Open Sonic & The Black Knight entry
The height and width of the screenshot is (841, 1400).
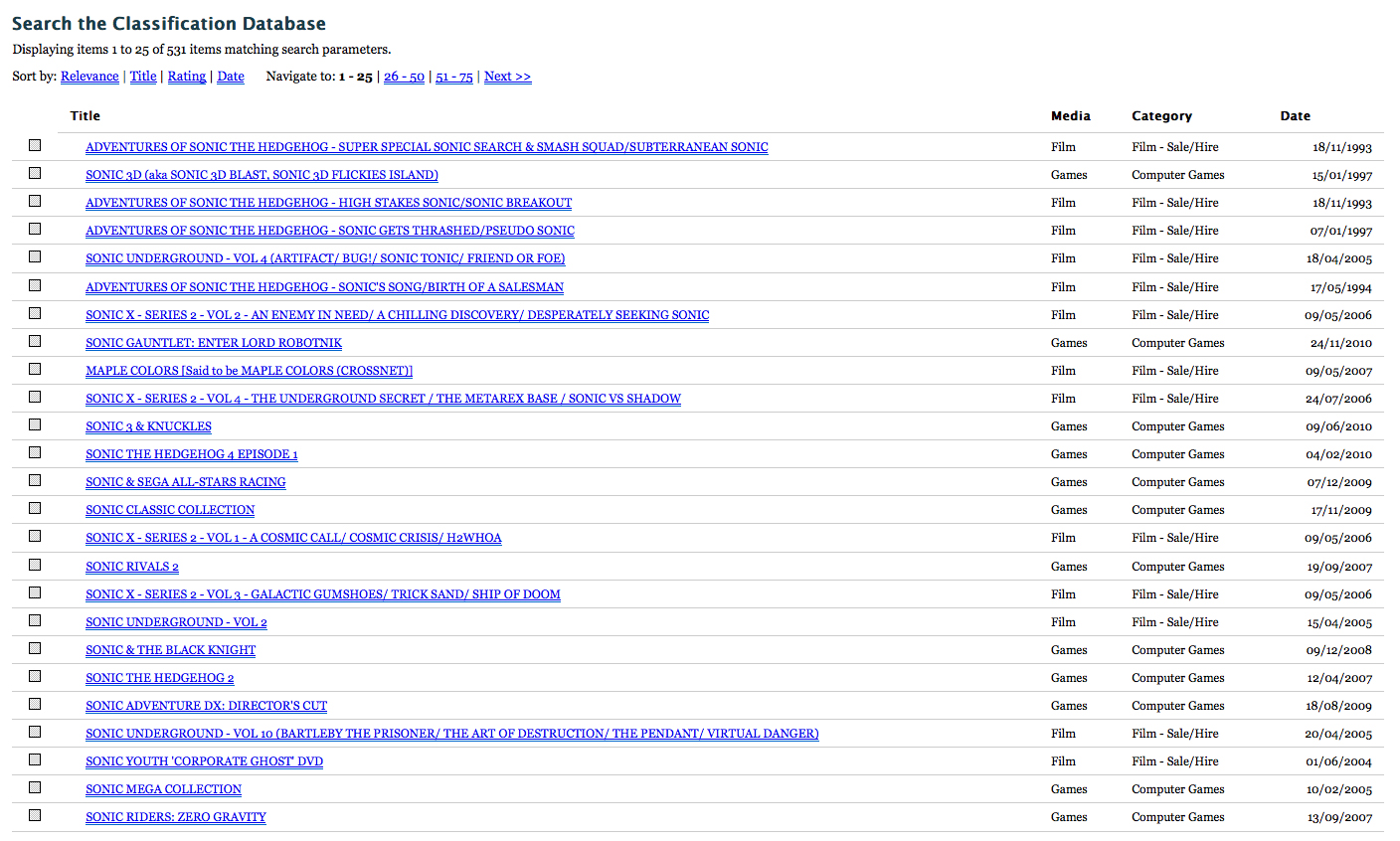coord(170,650)
